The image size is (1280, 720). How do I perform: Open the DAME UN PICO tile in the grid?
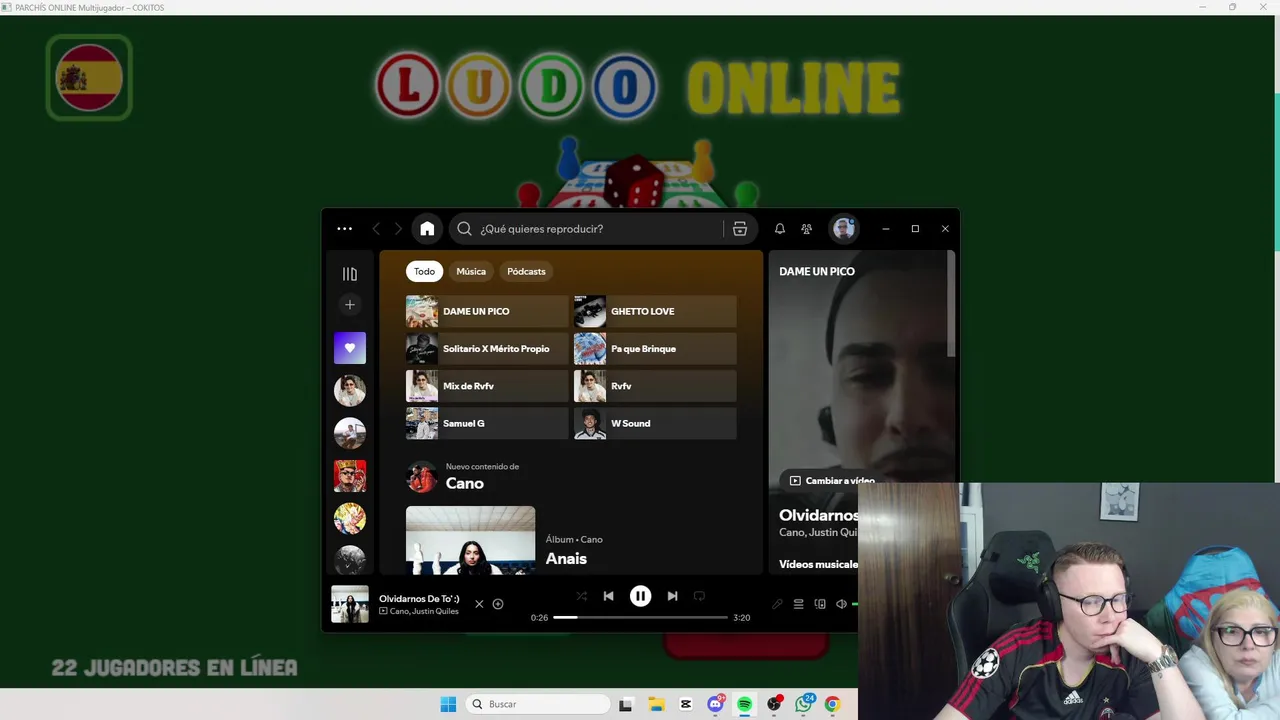487,311
